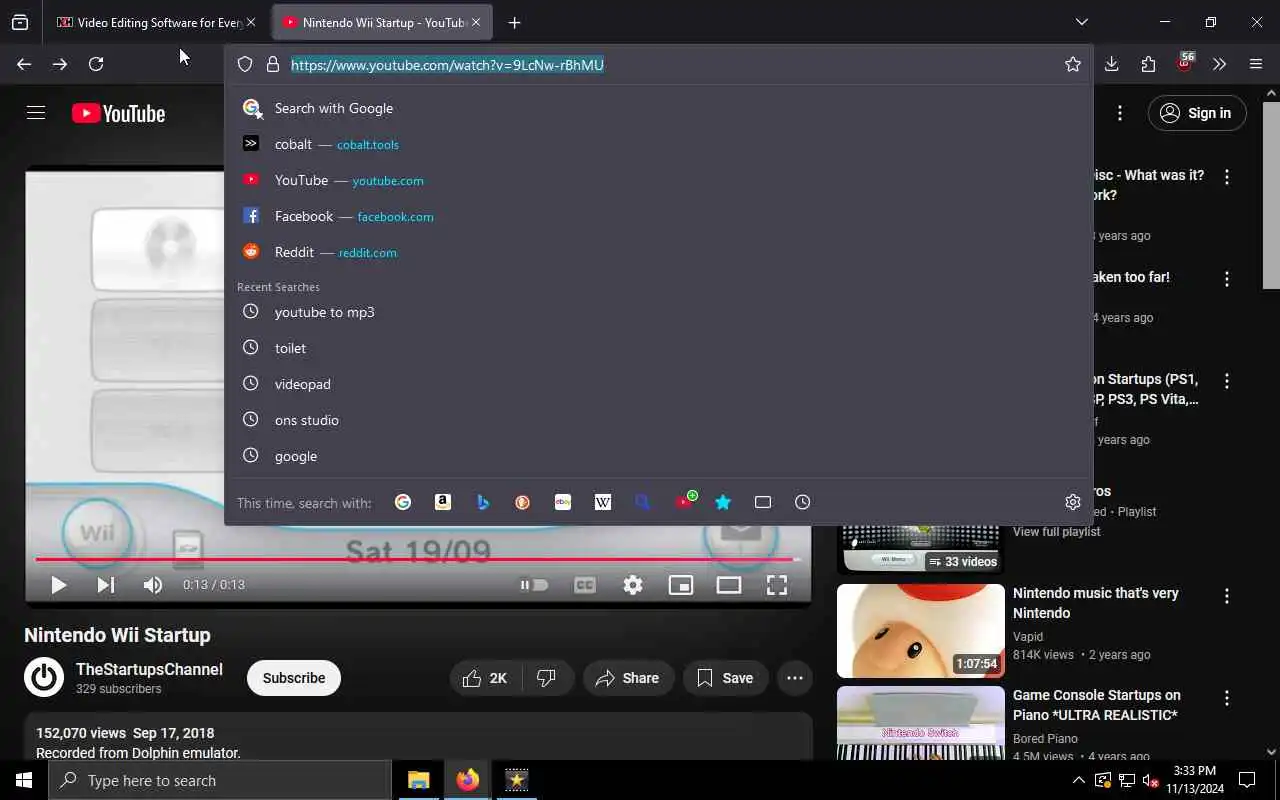The height and width of the screenshot is (800, 1280).
Task: Click the tracking protection shield icon
Action: 245,64
